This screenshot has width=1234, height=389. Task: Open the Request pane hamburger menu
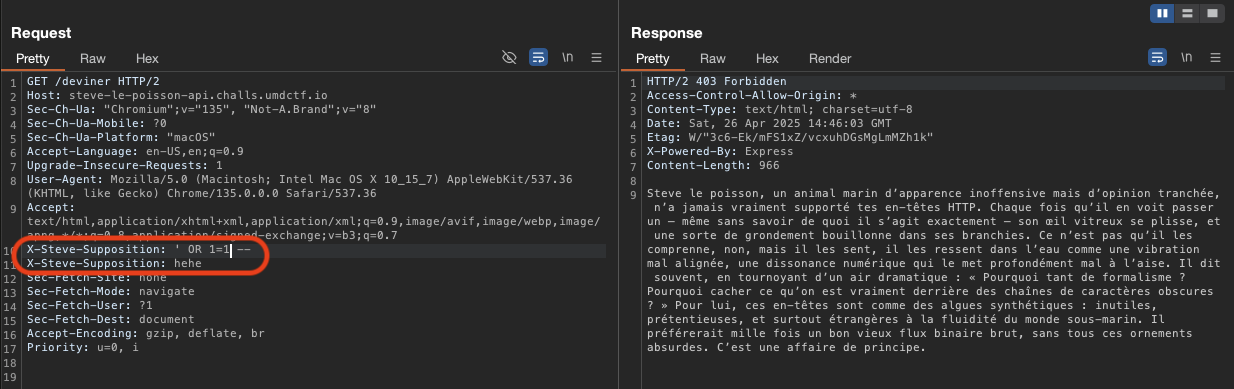pyautogui.click(x=596, y=58)
